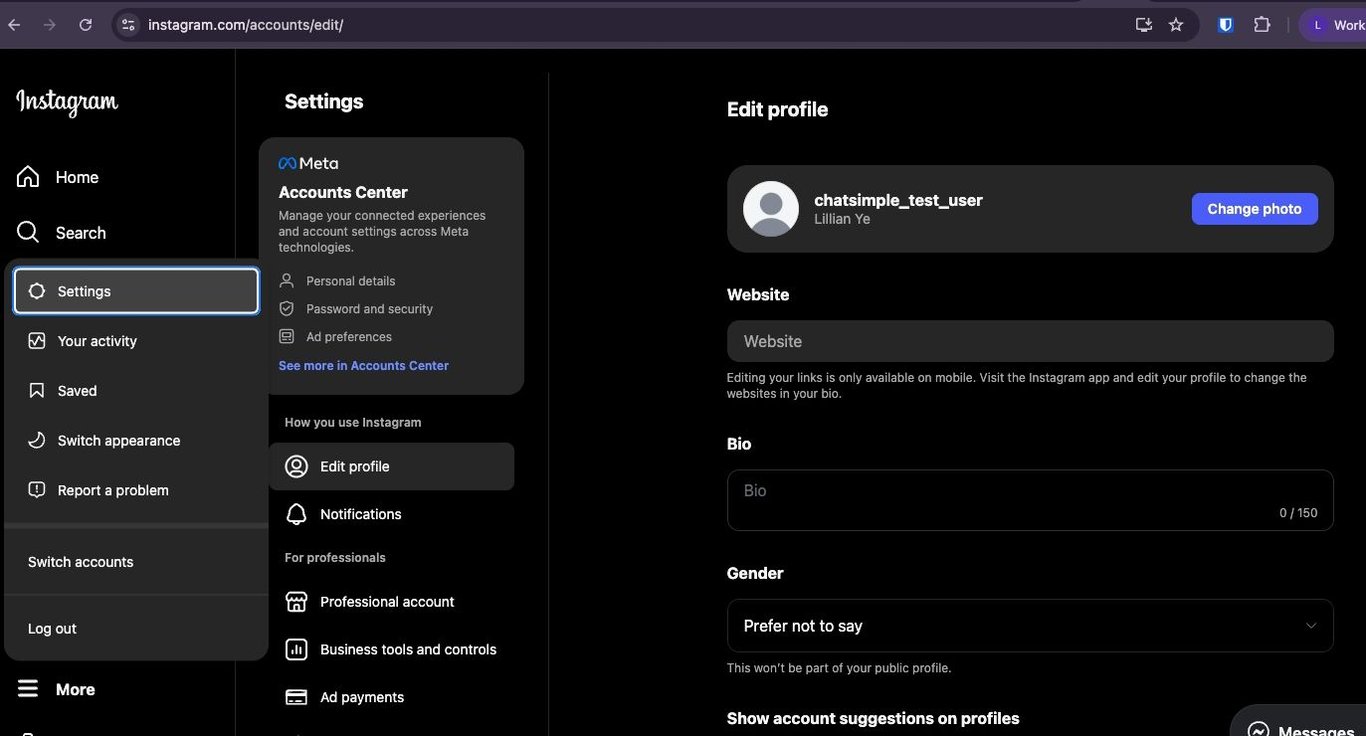Select Settings in the More menu
The height and width of the screenshot is (736, 1366).
136,291
